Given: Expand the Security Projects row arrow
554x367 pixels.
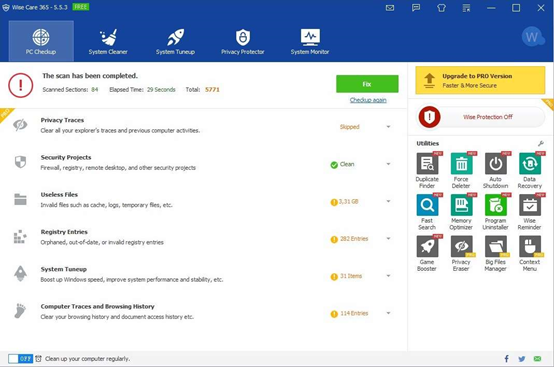Looking at the screenshot, I should click(x=388, y=164).
